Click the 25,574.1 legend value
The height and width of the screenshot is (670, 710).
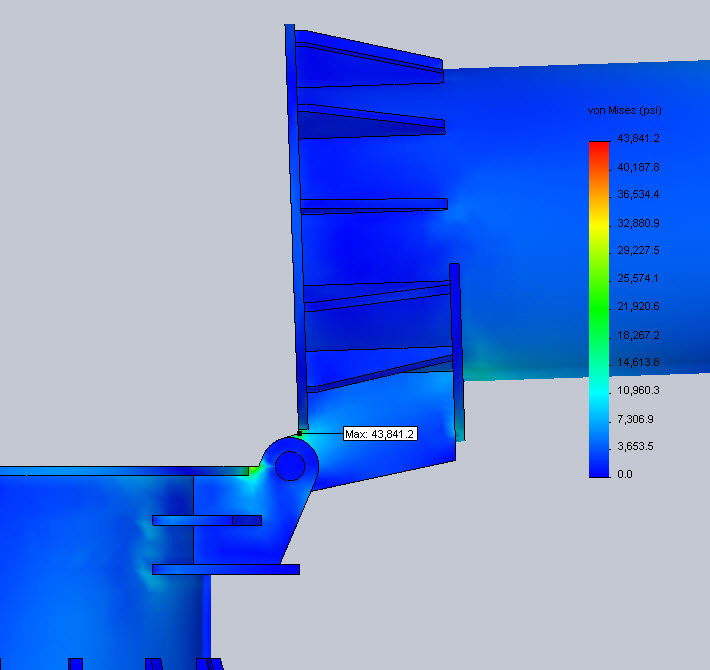pos(638,278)
